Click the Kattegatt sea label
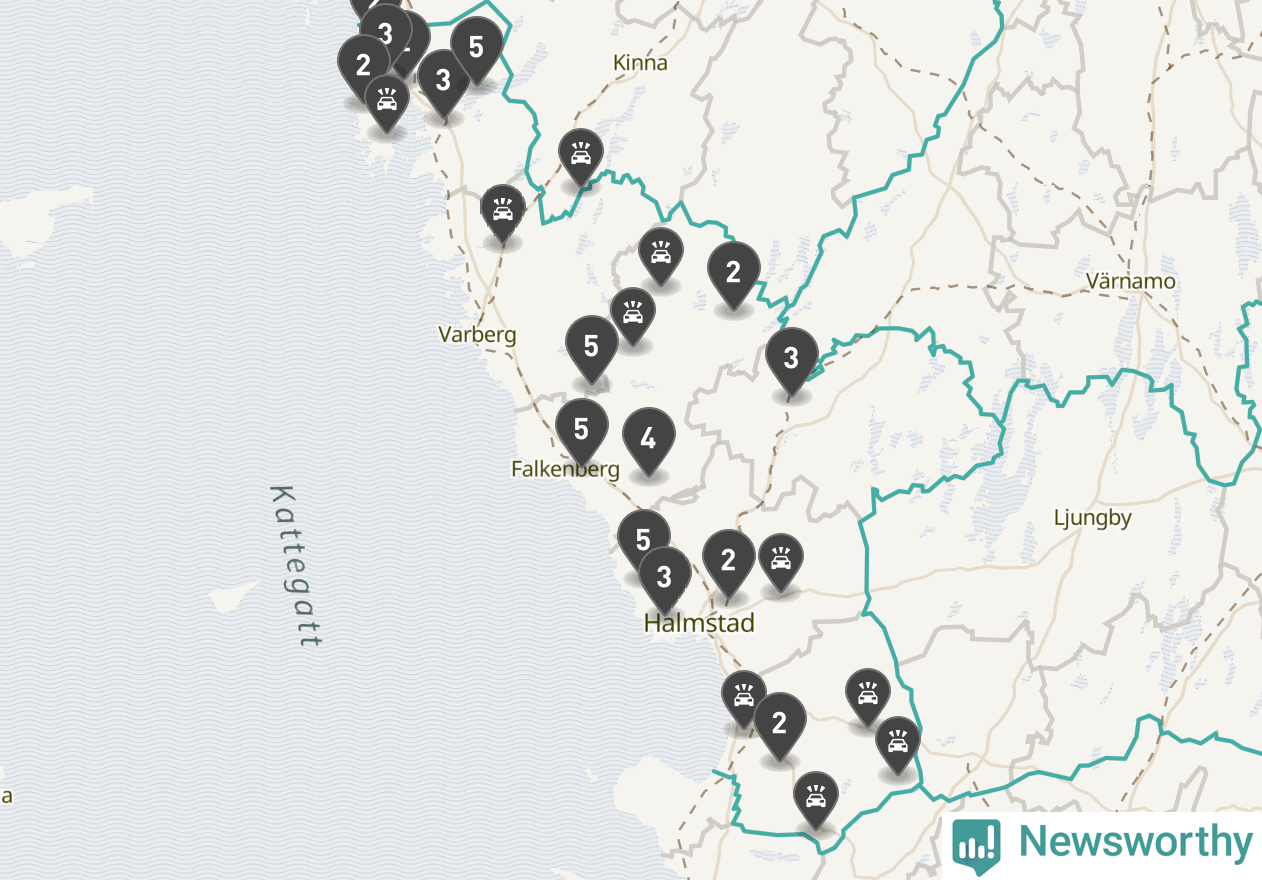Image resolution: width=1262 pixels, height=880 pixels. point(295,566)
